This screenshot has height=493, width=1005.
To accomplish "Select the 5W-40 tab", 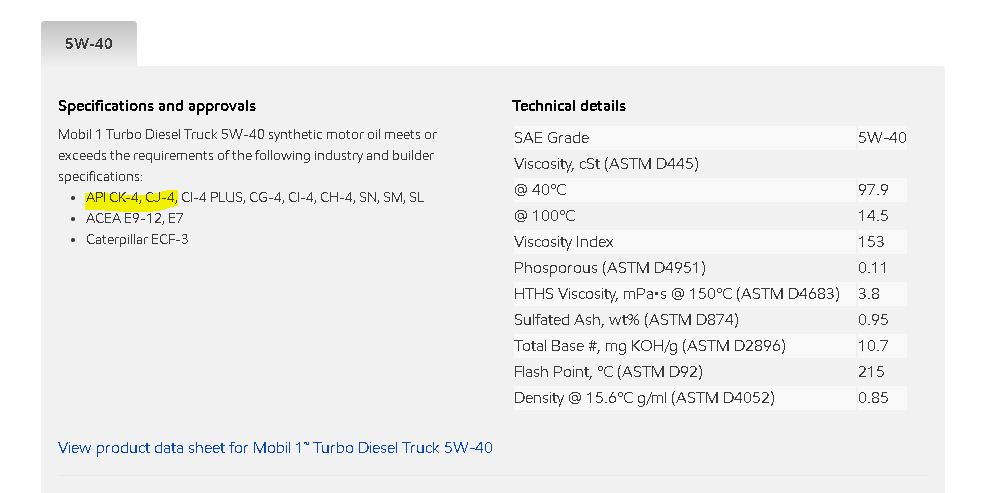I will [x=88, y=44].
